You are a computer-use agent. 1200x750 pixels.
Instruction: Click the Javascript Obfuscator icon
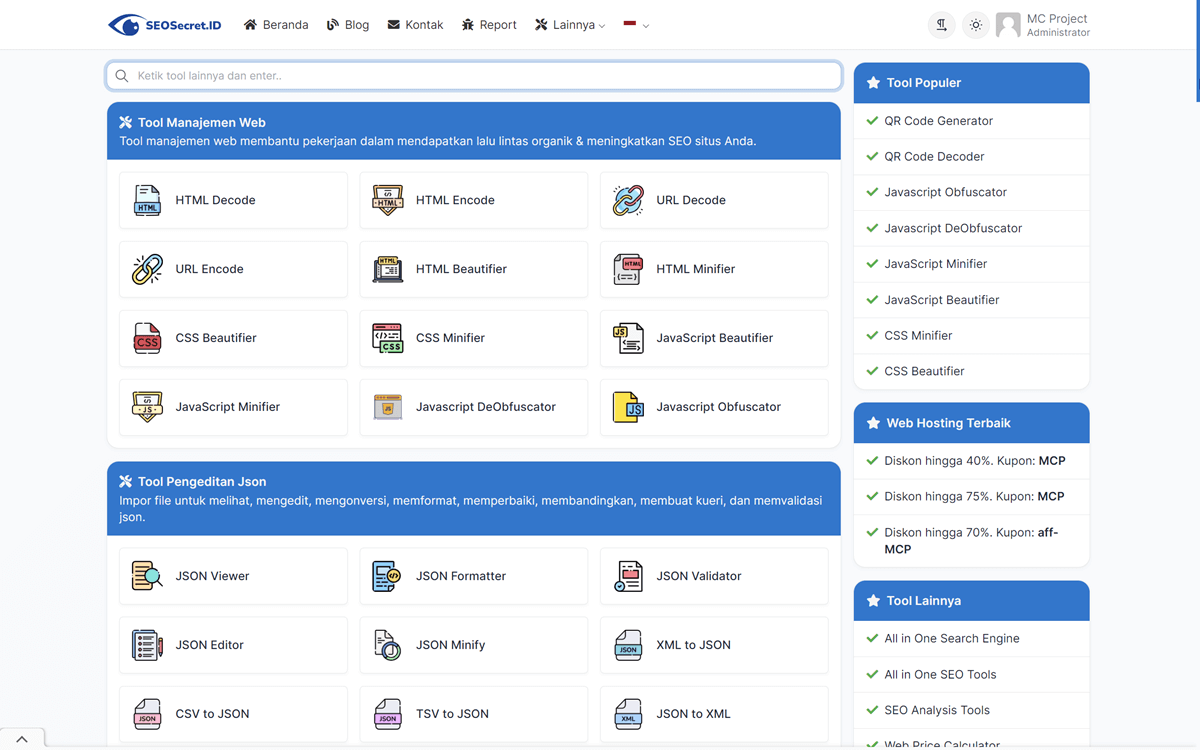coord(627,407)
